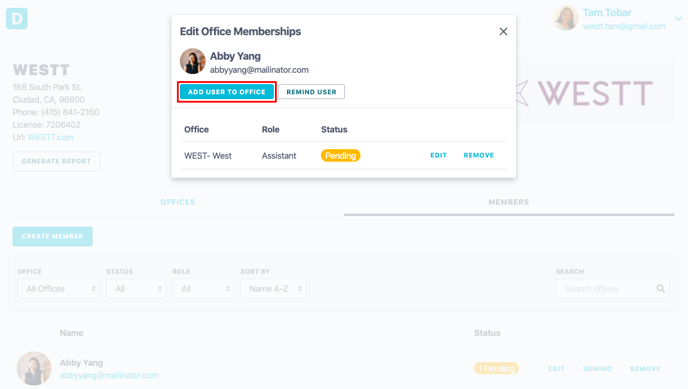Expand the user account menu chevron
Screen dimensions: 688x389
678,19
